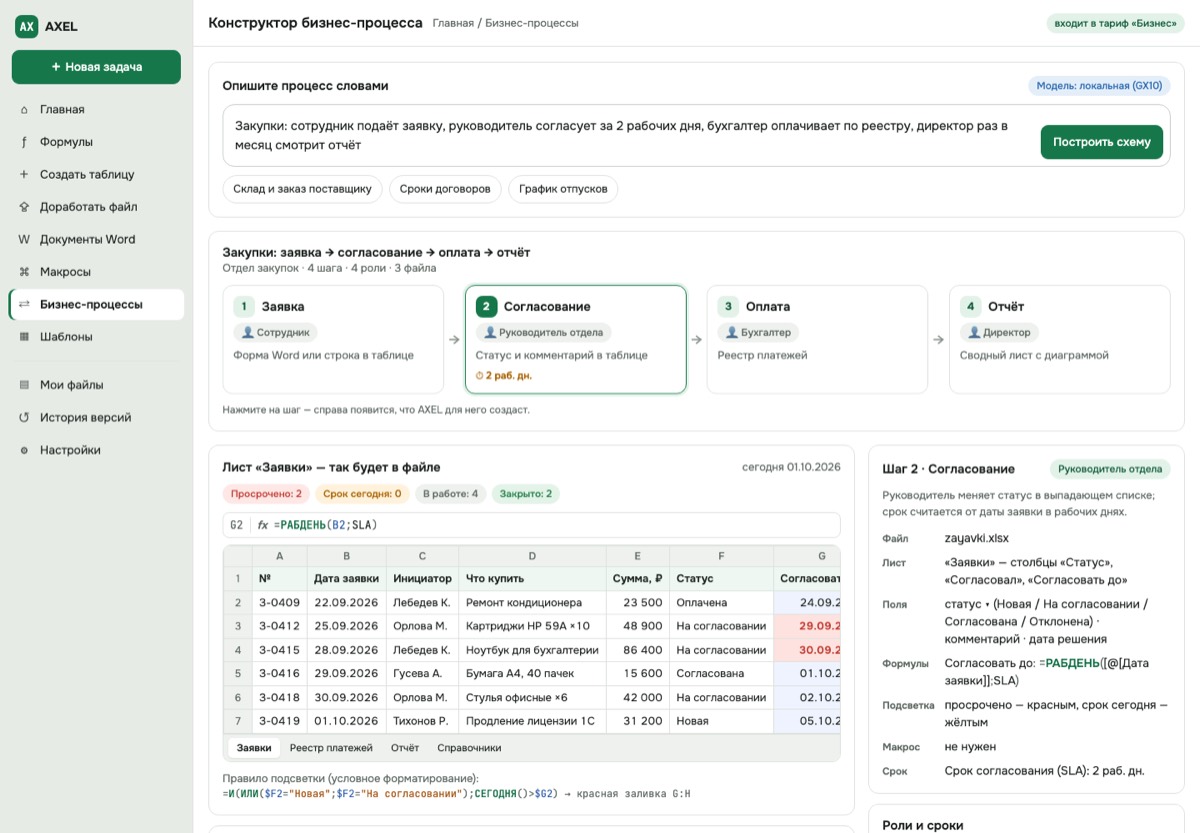Click the home icon in the sidebar
1200x833 pixels.
pos(24,110)
